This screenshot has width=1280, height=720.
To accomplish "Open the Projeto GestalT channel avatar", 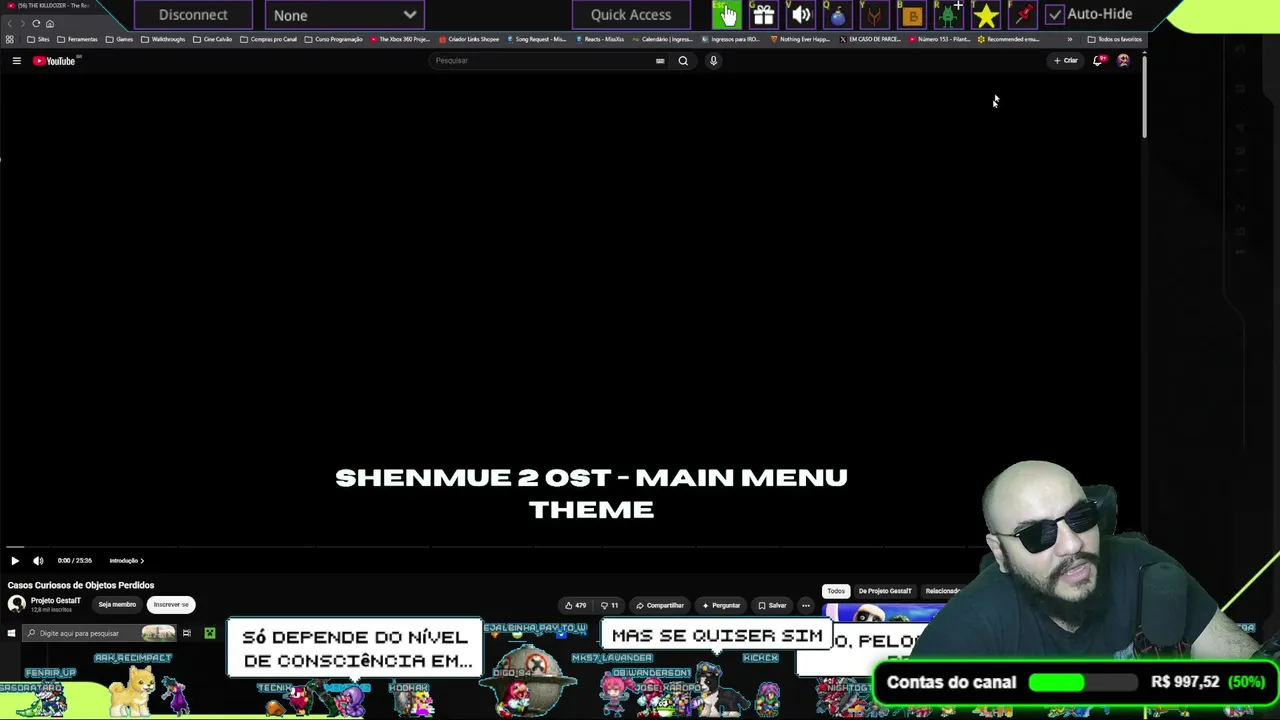I will coord(17,604).
